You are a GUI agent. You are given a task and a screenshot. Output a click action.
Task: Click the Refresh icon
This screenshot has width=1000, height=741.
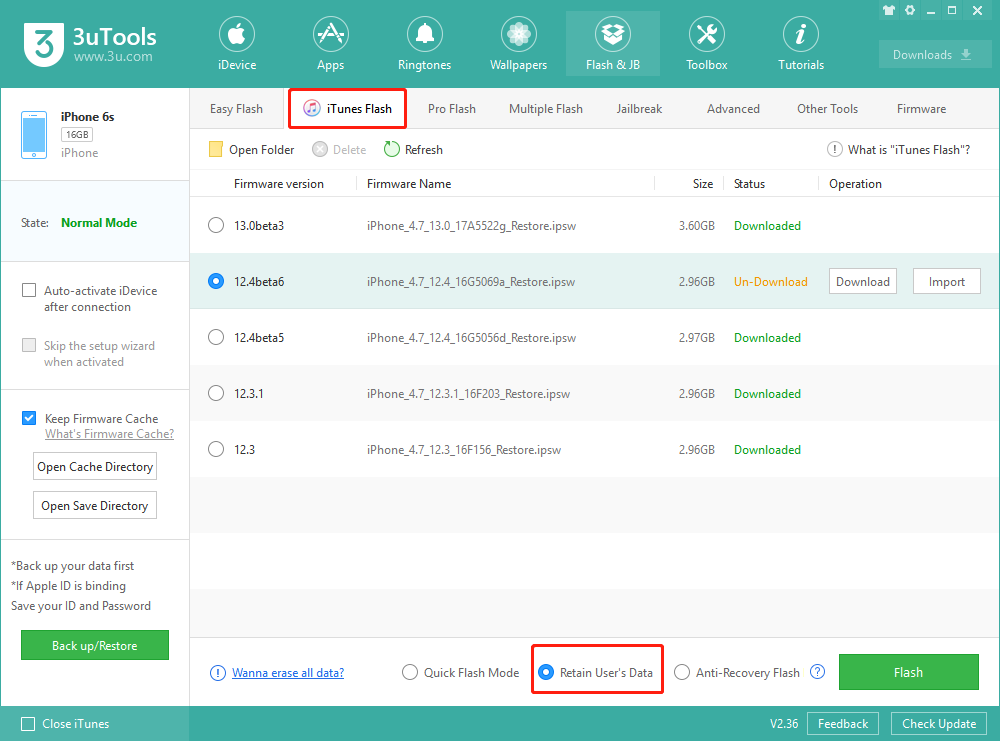[392, 149]
